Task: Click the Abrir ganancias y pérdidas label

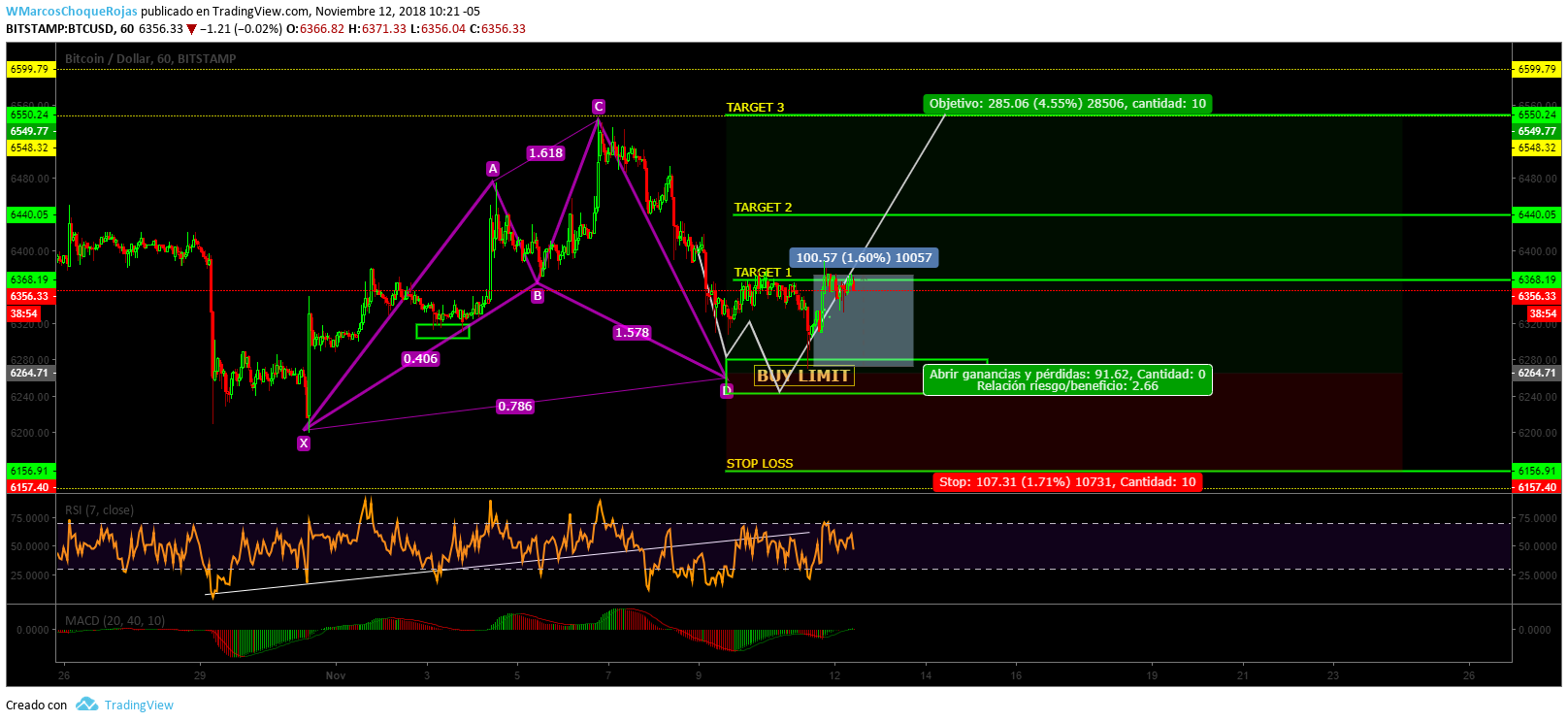Action: tap(1067, 380)
